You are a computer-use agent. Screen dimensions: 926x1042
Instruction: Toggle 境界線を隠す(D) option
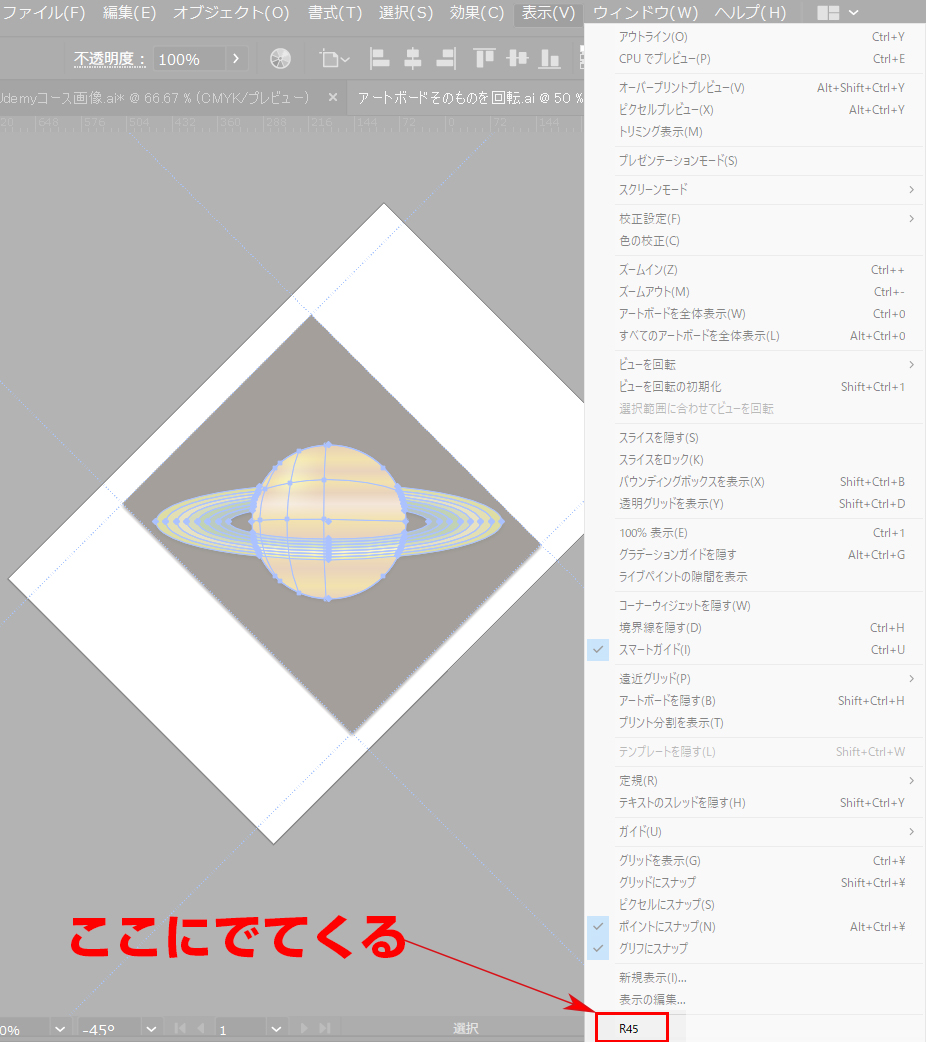pos(755,628)
